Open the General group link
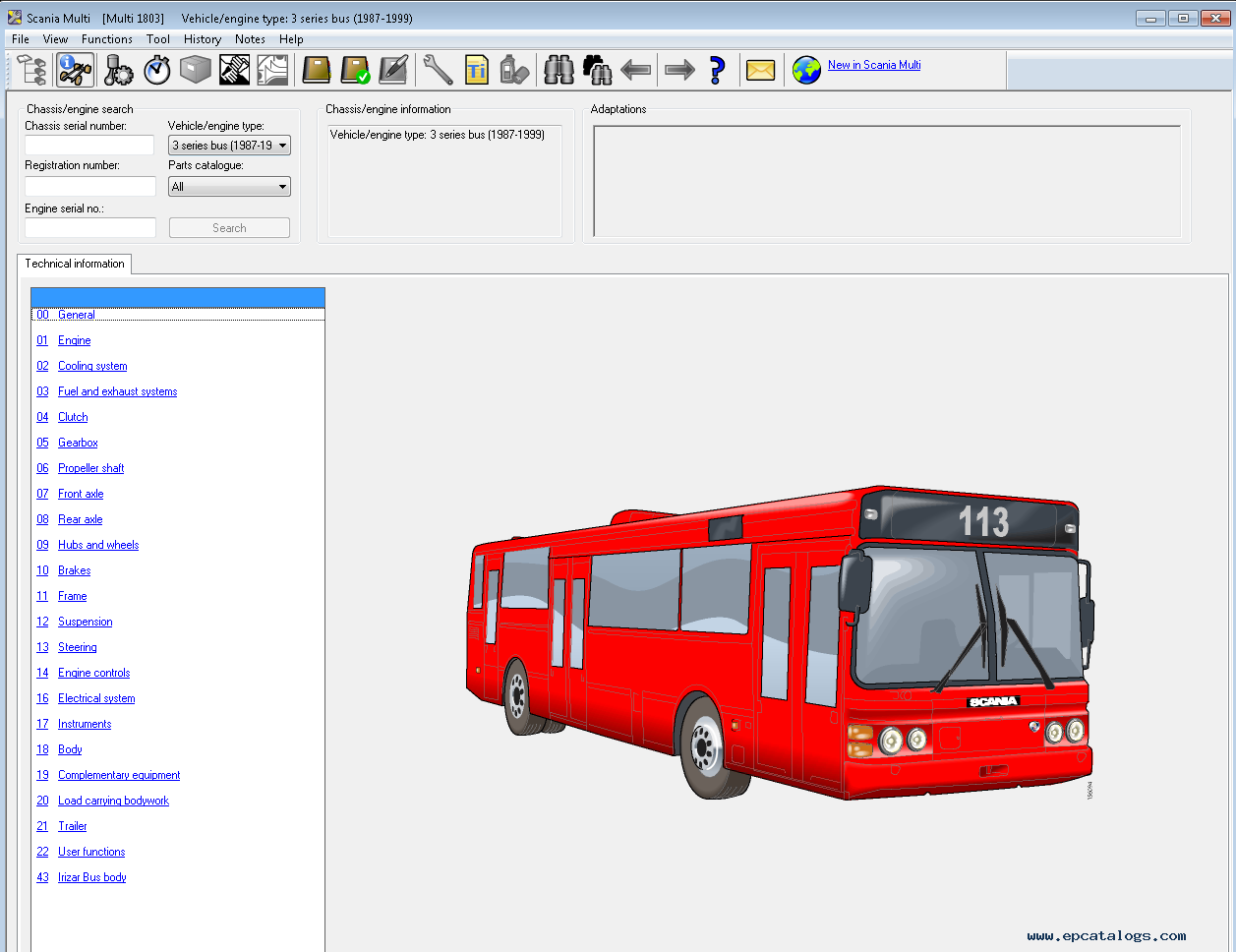 (x=77, y=315)
